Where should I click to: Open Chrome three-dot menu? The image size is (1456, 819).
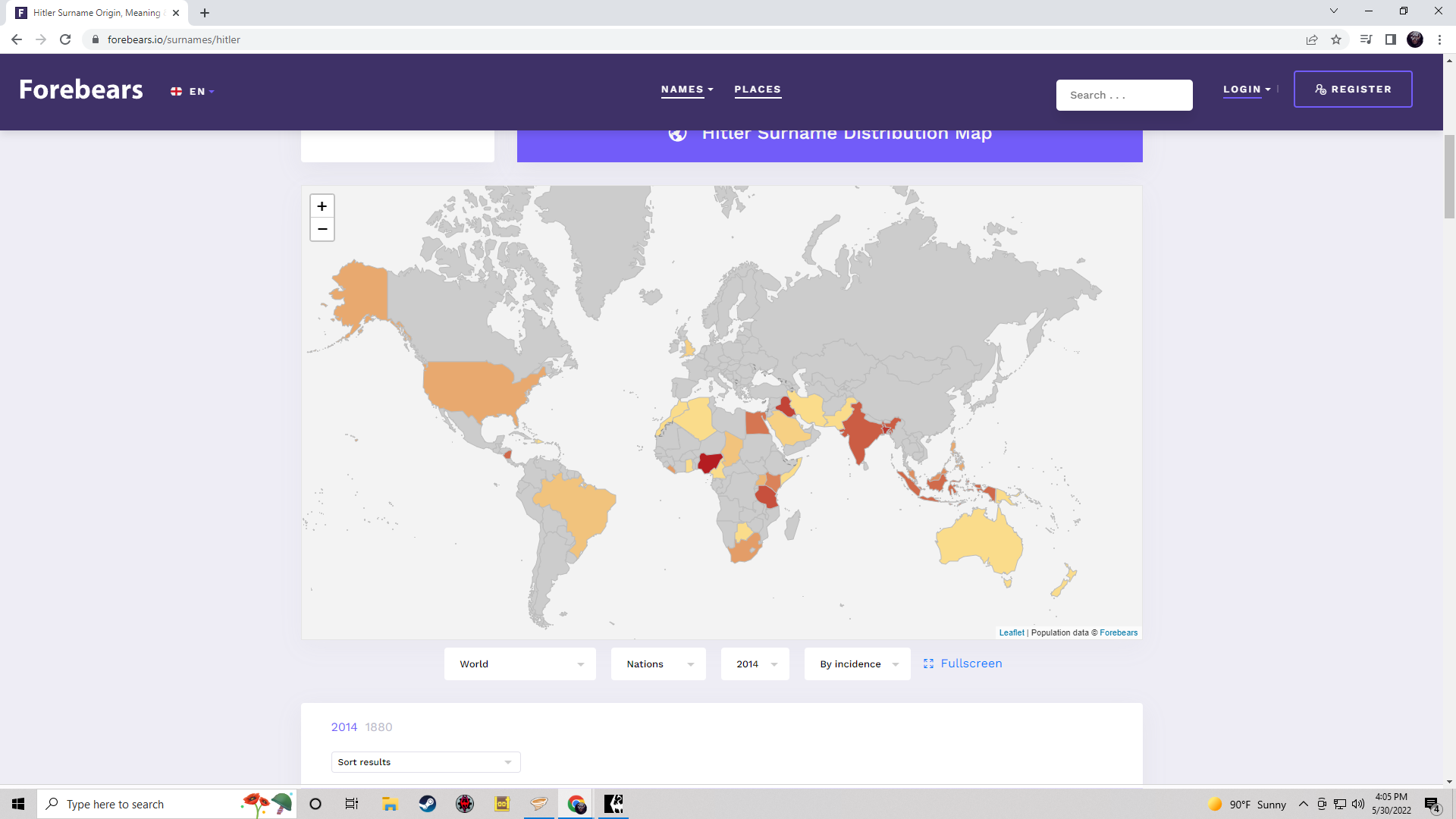tap(1439, 39)
